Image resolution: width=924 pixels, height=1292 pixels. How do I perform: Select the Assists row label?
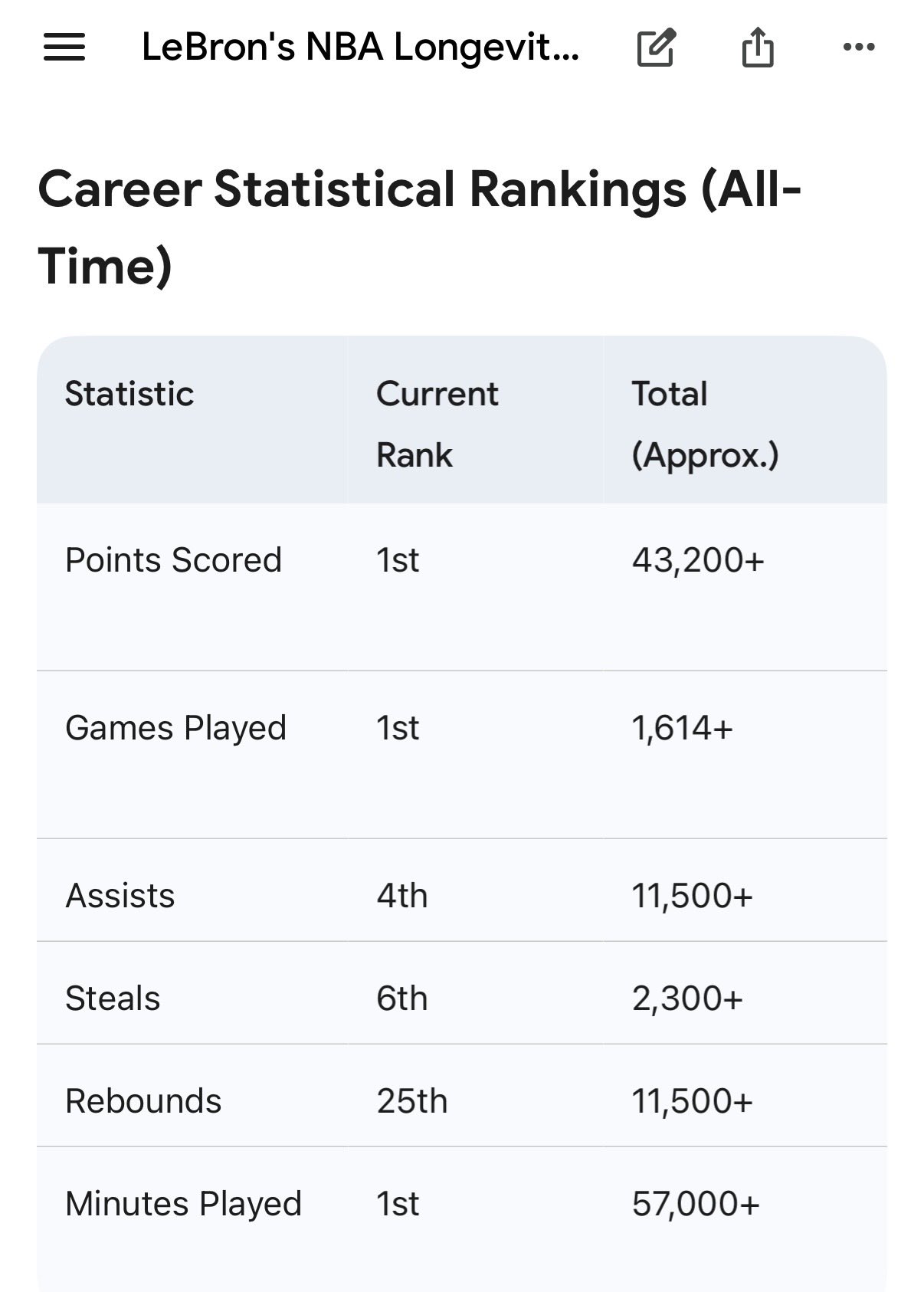point(120,896)
